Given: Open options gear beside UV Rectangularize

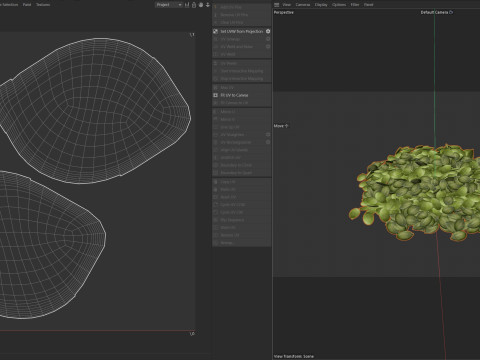Looking at the screenshot, I should point(268,142).
